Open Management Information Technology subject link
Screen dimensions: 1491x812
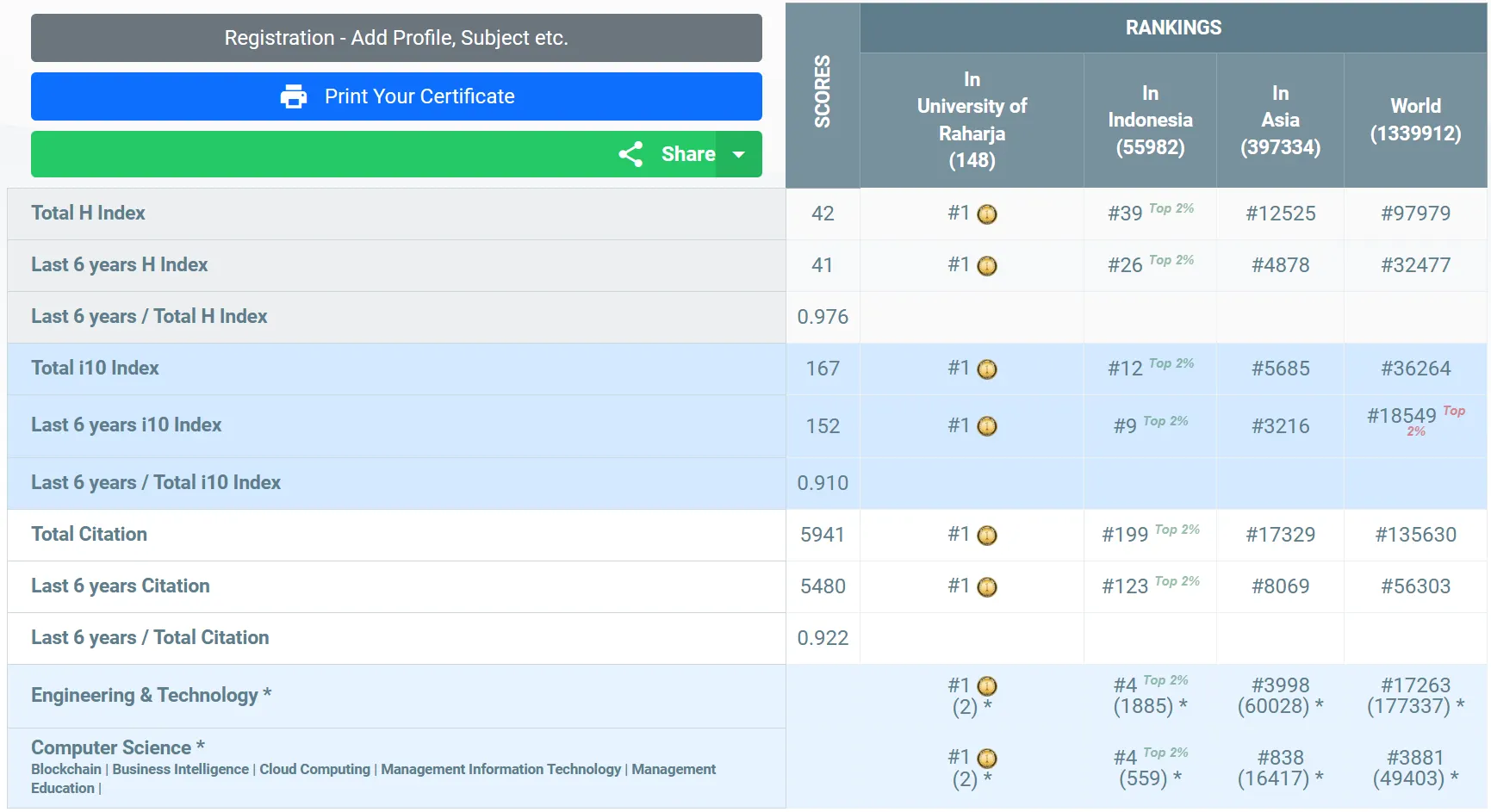[500, 769]
